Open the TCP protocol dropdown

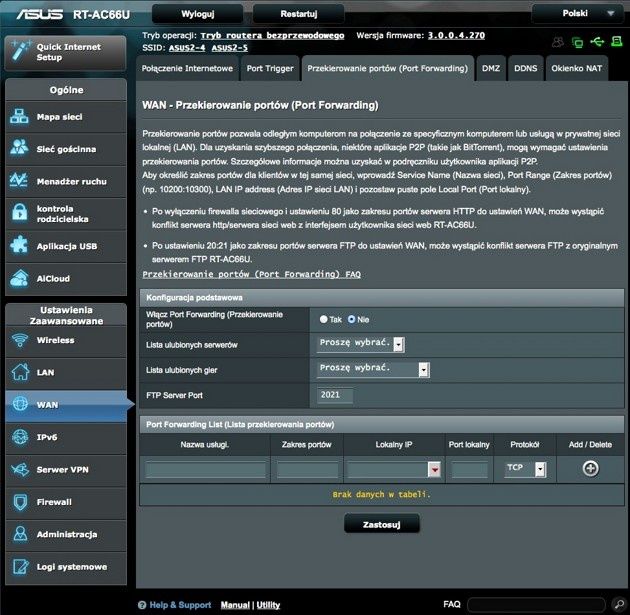point(524,468)
